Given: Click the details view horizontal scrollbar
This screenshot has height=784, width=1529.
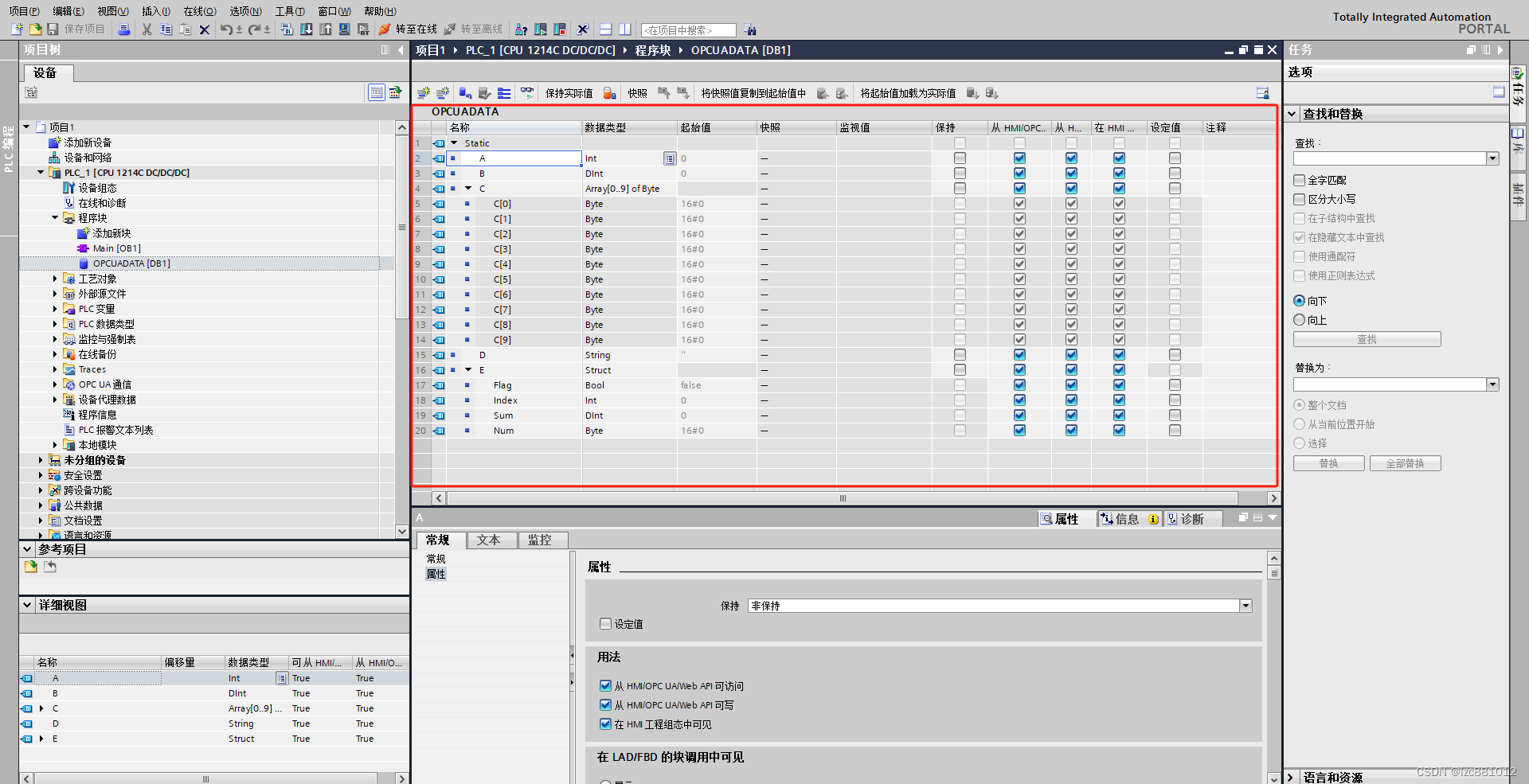Looking at the screenshot, I should 205,778.
